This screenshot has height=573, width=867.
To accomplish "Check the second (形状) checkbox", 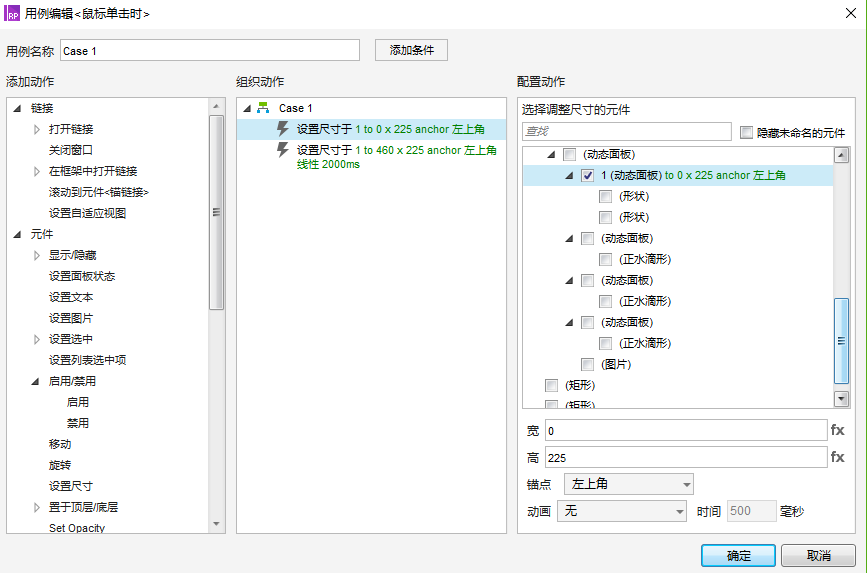I will [x=605, y=217].
